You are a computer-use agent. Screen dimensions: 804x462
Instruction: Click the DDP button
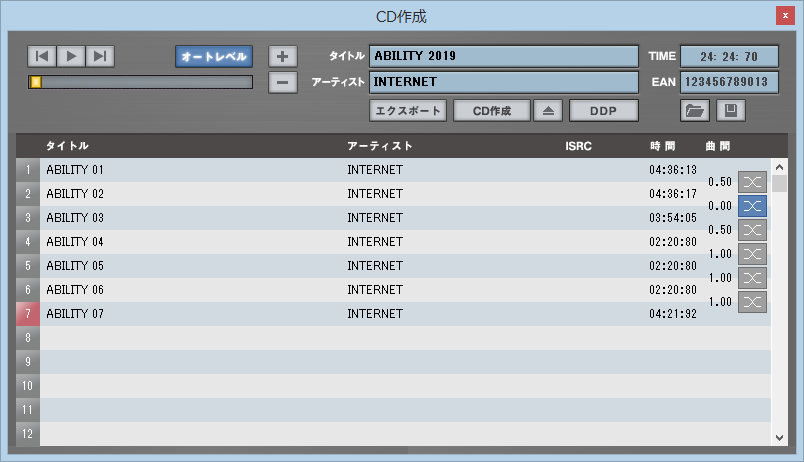click(x=603, y=110)
